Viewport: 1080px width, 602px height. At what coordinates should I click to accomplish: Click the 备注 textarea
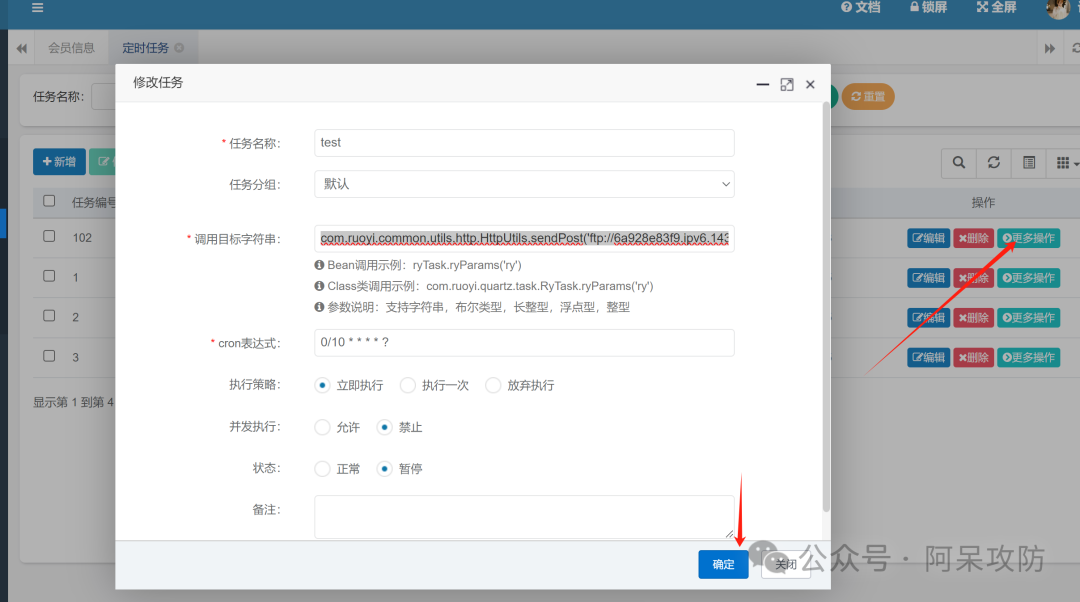524,517
